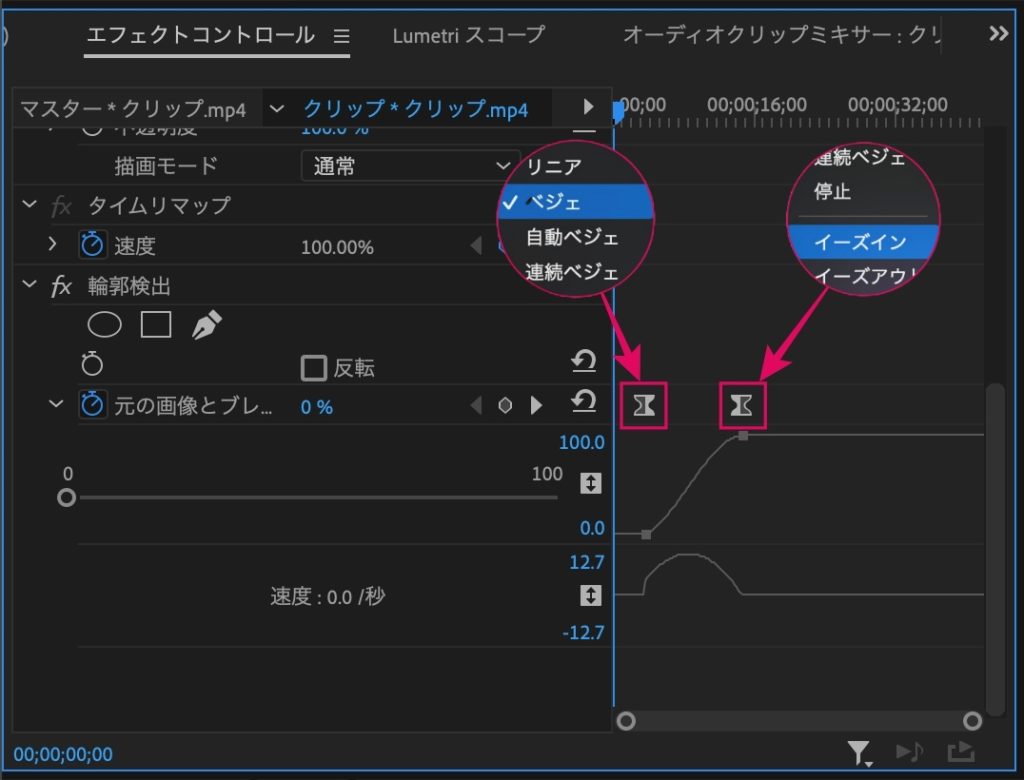
Task: Click the timeline view play arrow button
Action: coord(588,106)
